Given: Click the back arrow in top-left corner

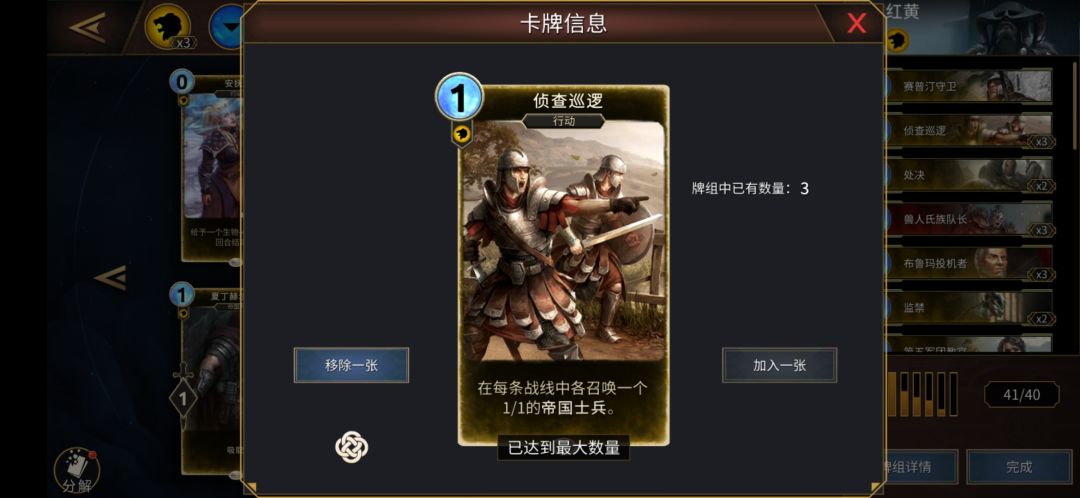Looking at the screenshot, I should coord(87,26).
